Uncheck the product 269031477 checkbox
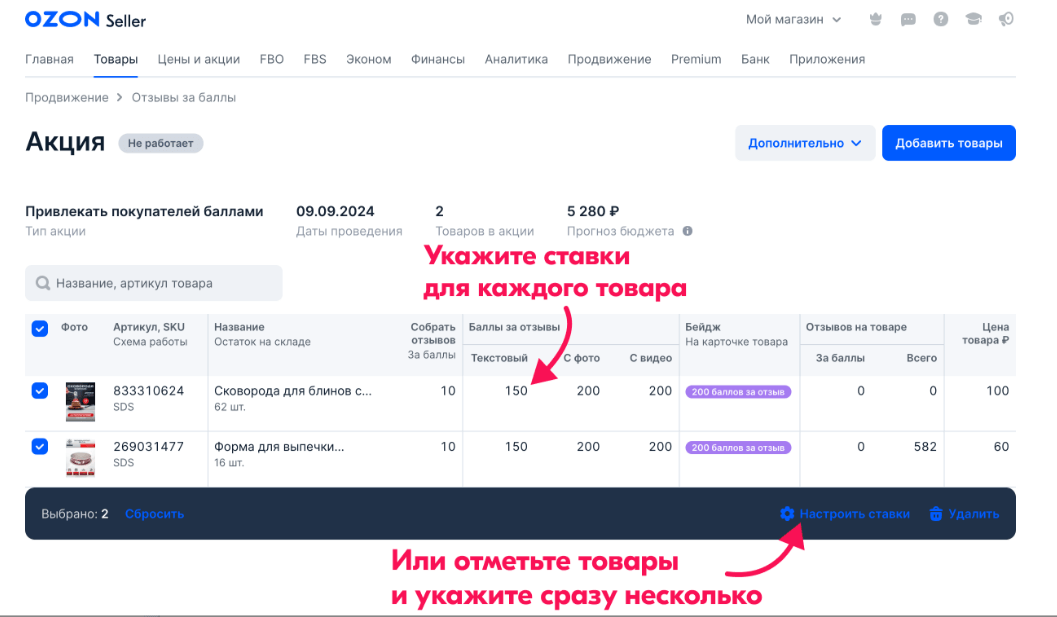Viewport: 1057px width, 617px height. click(40, 447)
